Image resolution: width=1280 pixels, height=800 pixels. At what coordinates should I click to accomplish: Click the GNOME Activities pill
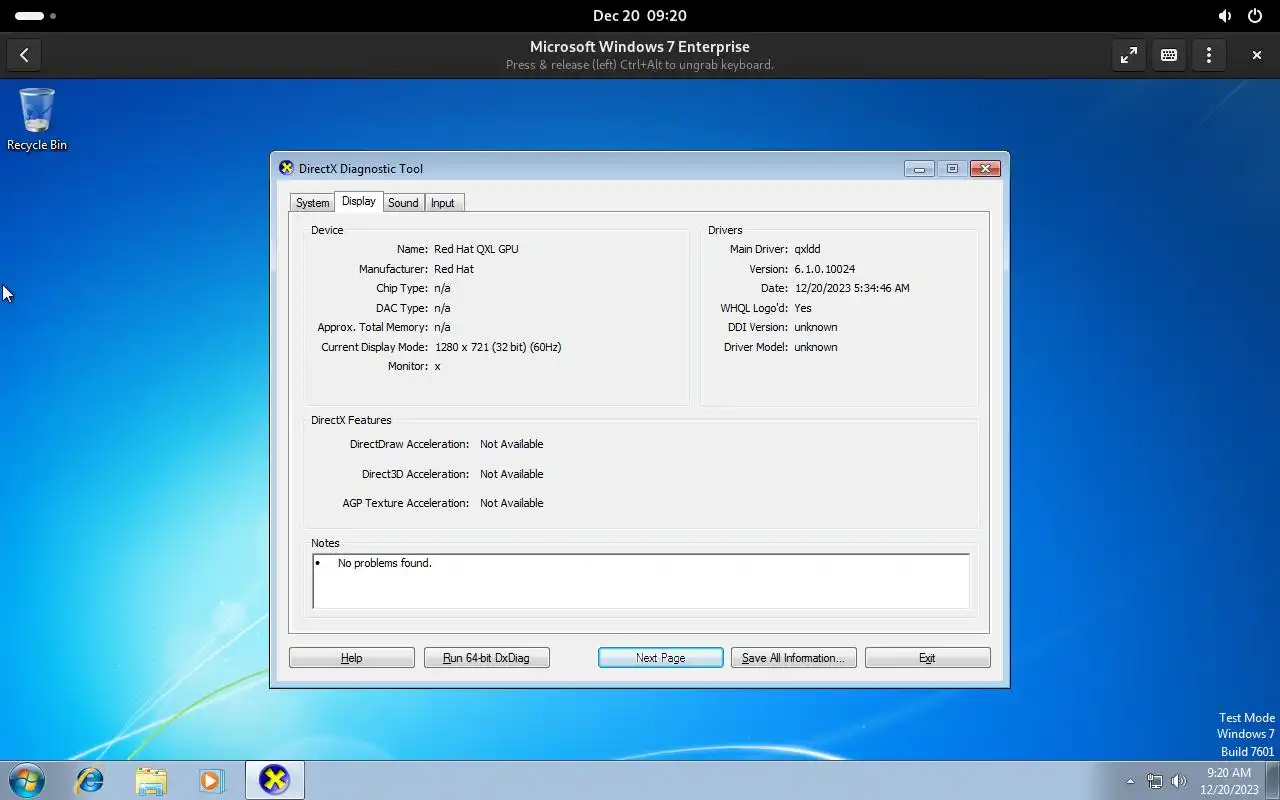(36, 16)
